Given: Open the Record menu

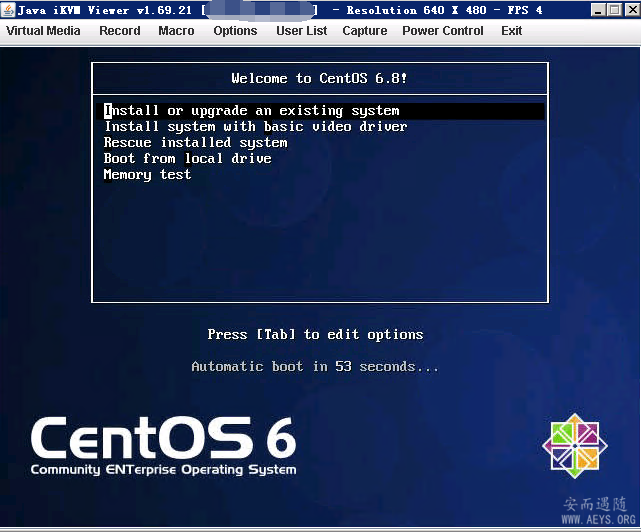Looking at the screenshot, I should pyautogui.click(x=120, y=31).
